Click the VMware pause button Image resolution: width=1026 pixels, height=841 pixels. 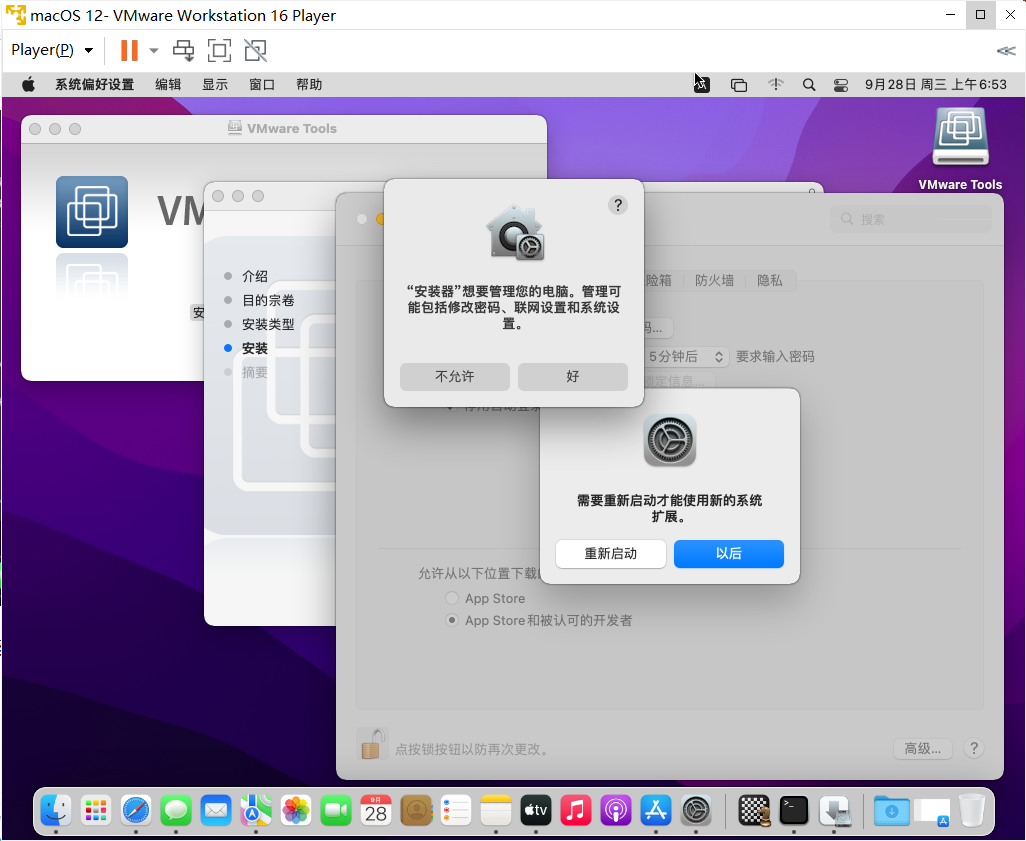pos(129,50)
